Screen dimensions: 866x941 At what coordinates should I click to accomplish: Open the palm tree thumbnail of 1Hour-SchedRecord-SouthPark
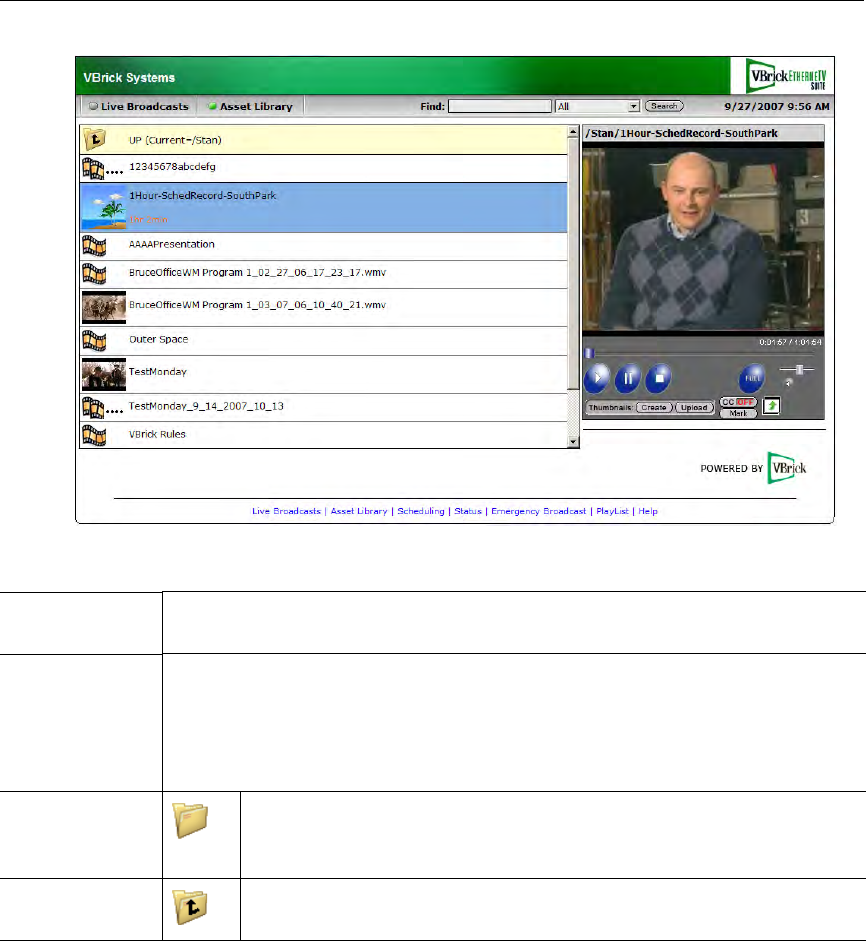[x=103, y=208]
